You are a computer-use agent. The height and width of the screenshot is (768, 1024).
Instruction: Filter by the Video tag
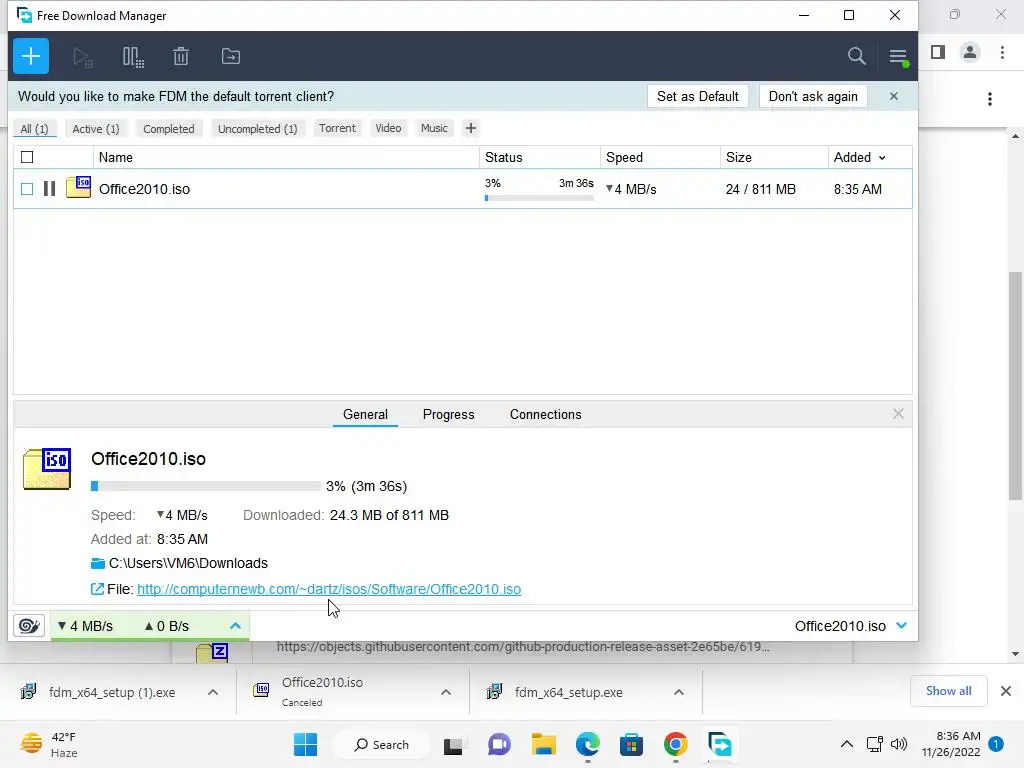(x=388, y=128)
